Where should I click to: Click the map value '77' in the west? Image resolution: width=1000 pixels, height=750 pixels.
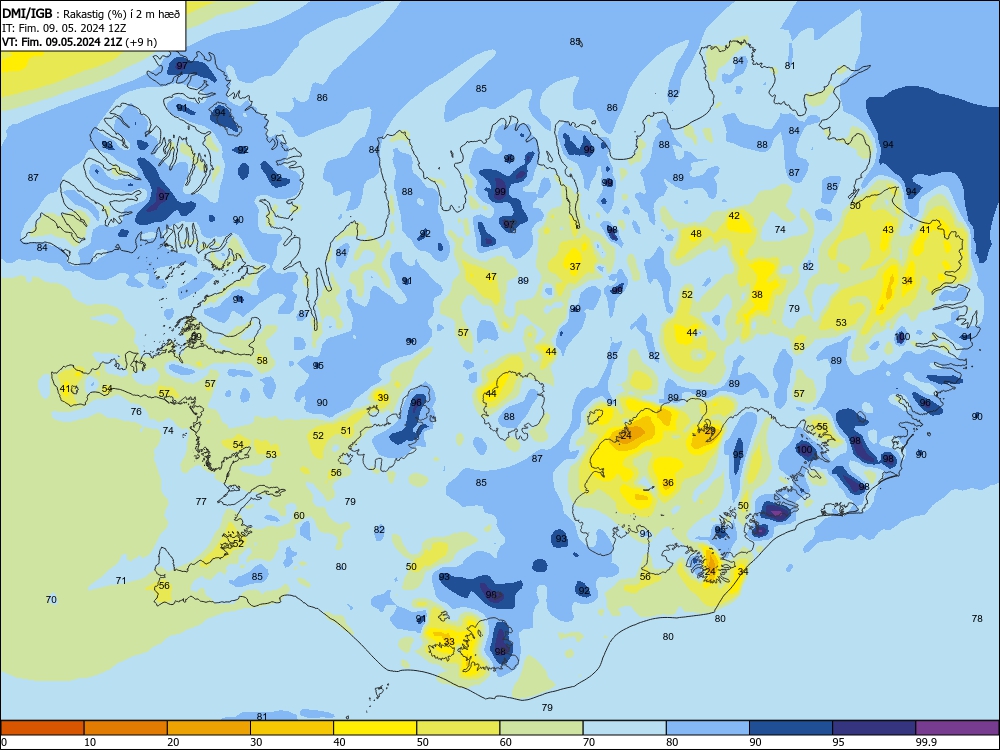[x=201, y=502]
